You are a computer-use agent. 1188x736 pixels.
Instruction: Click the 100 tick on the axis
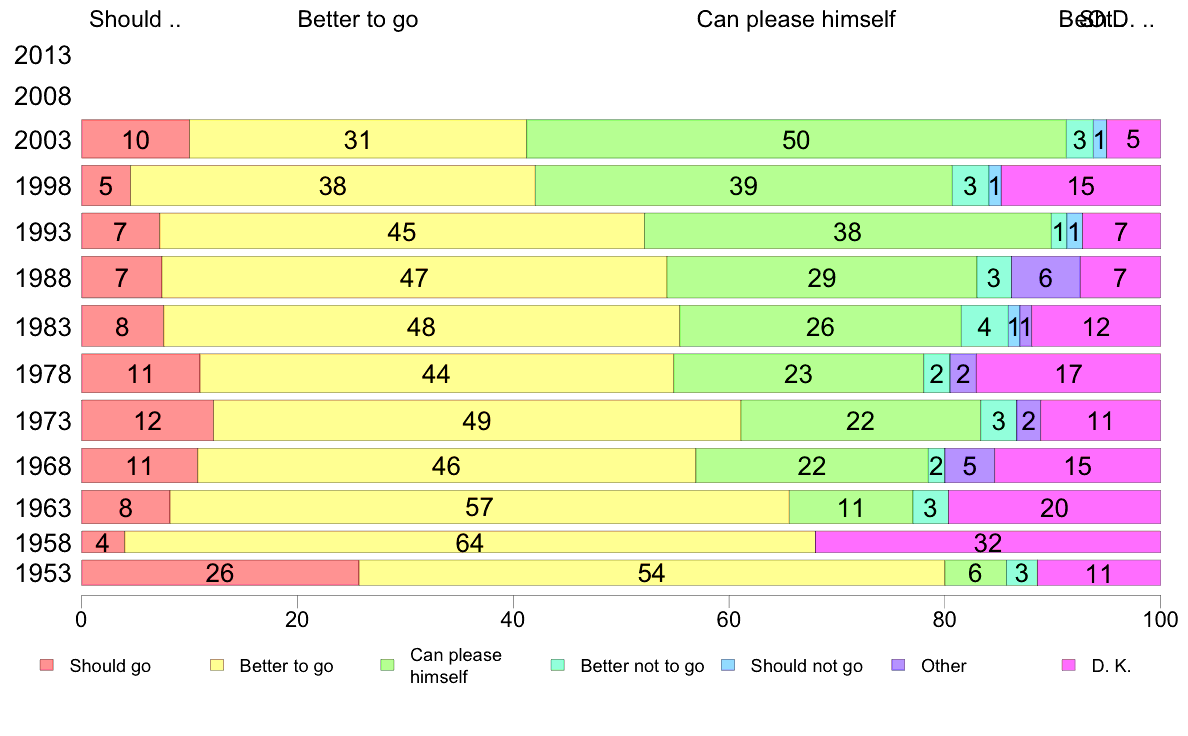coord(1160,619)
